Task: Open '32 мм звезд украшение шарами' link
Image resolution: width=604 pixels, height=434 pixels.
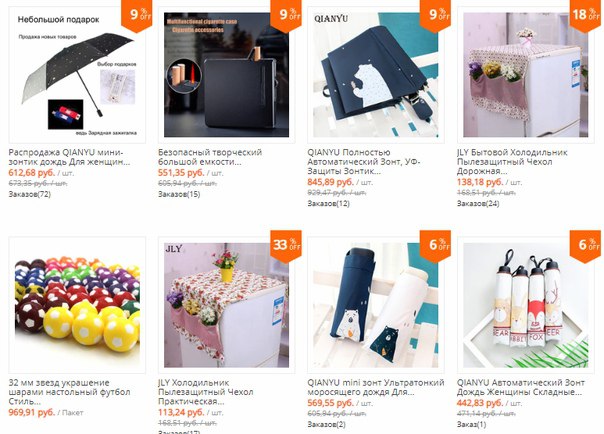Action: pyautogui.click(x=69, y=392)
